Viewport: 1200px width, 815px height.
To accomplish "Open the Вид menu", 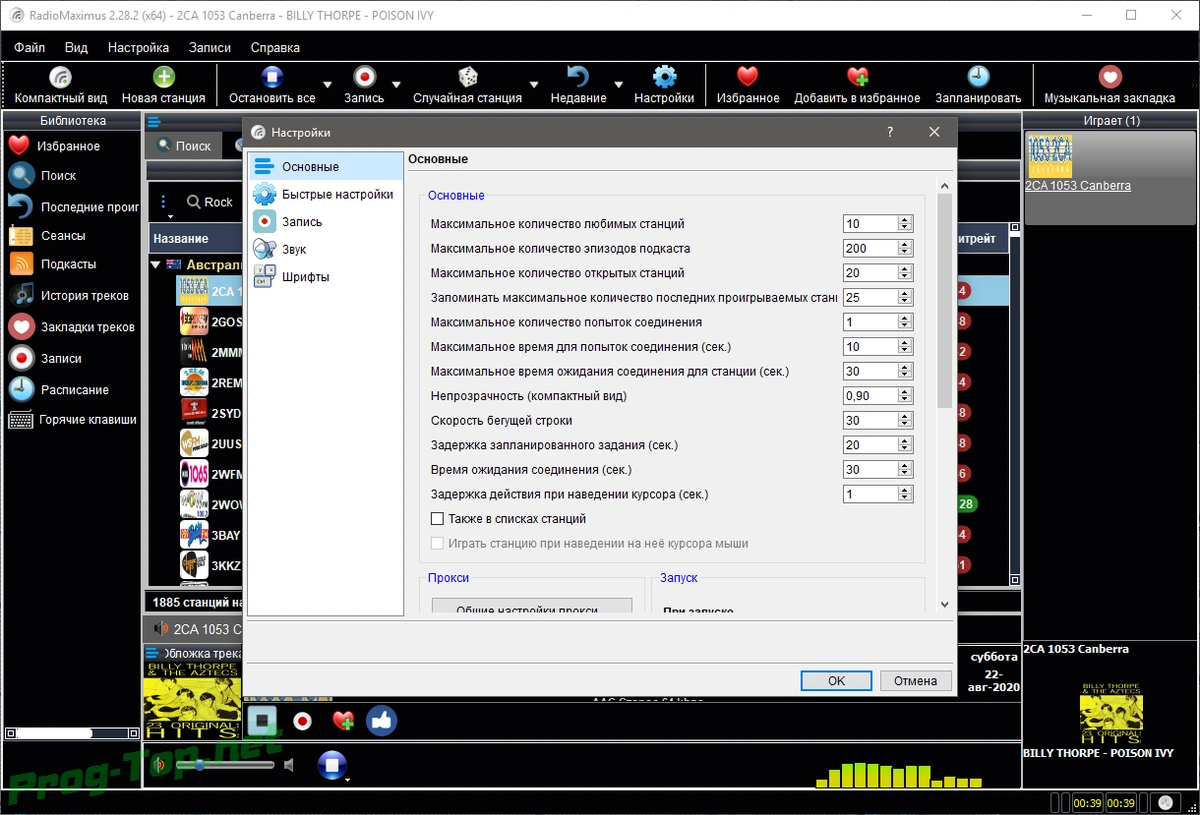I will tap(76, 47).
